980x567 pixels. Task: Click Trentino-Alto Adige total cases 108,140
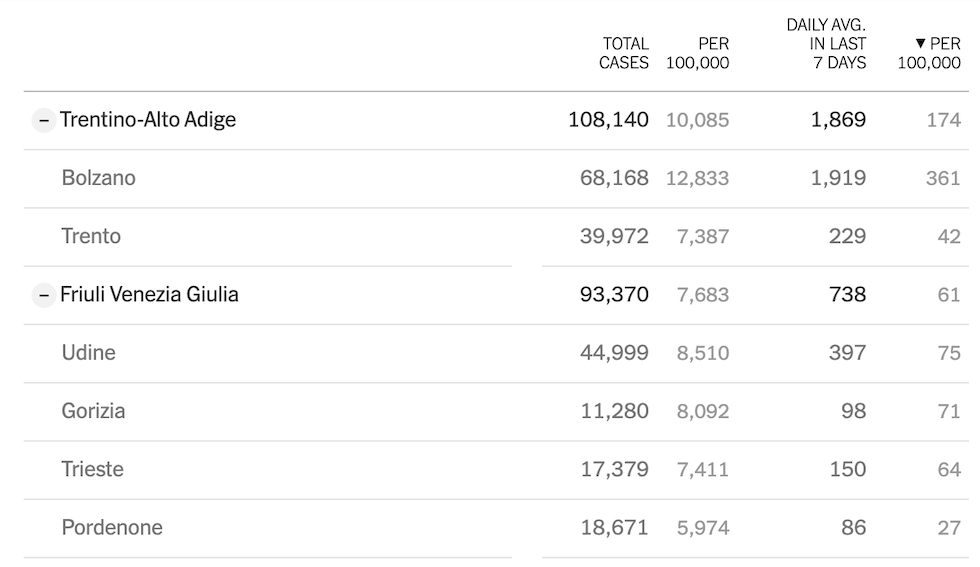point(608,120)
